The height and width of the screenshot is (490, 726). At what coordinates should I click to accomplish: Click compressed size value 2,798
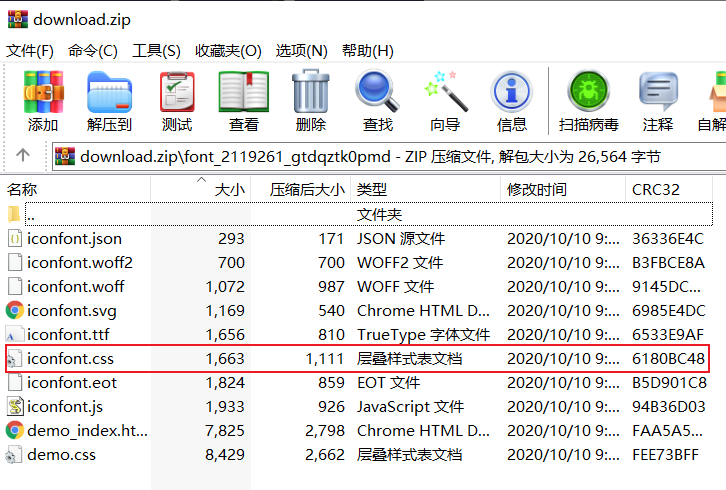[x=325, y=430]
